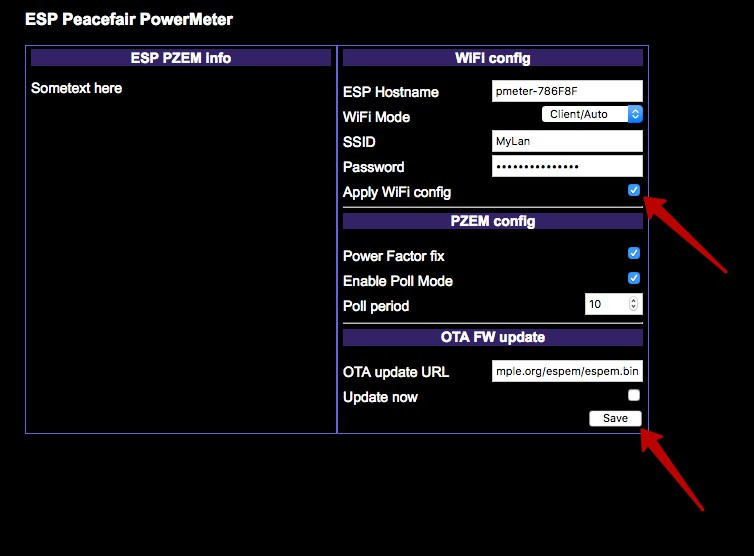Check the Update now checkbox
This screenshot has height=556, width=754.
634,395
